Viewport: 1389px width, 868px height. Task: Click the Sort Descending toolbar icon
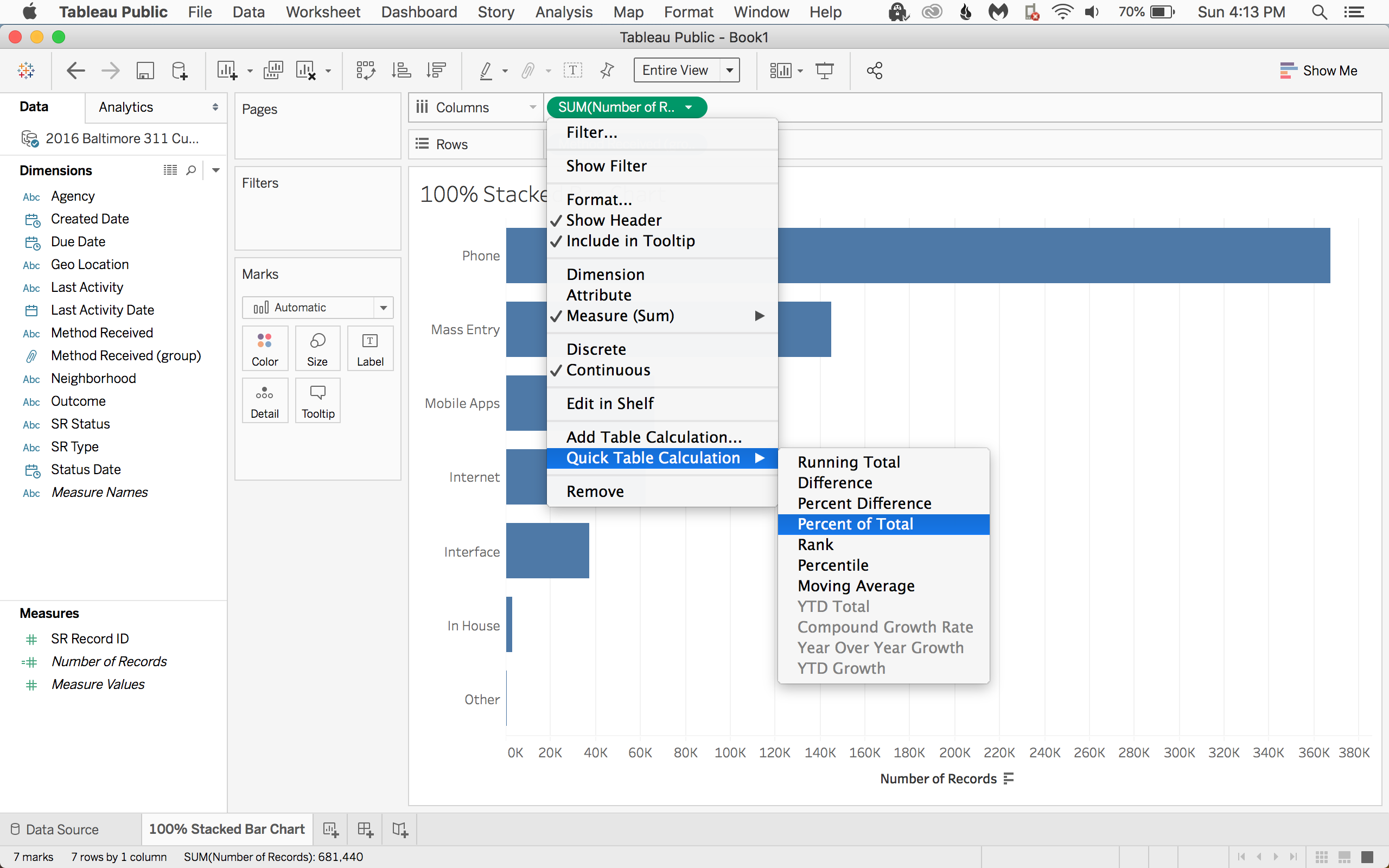pos(436,71)
